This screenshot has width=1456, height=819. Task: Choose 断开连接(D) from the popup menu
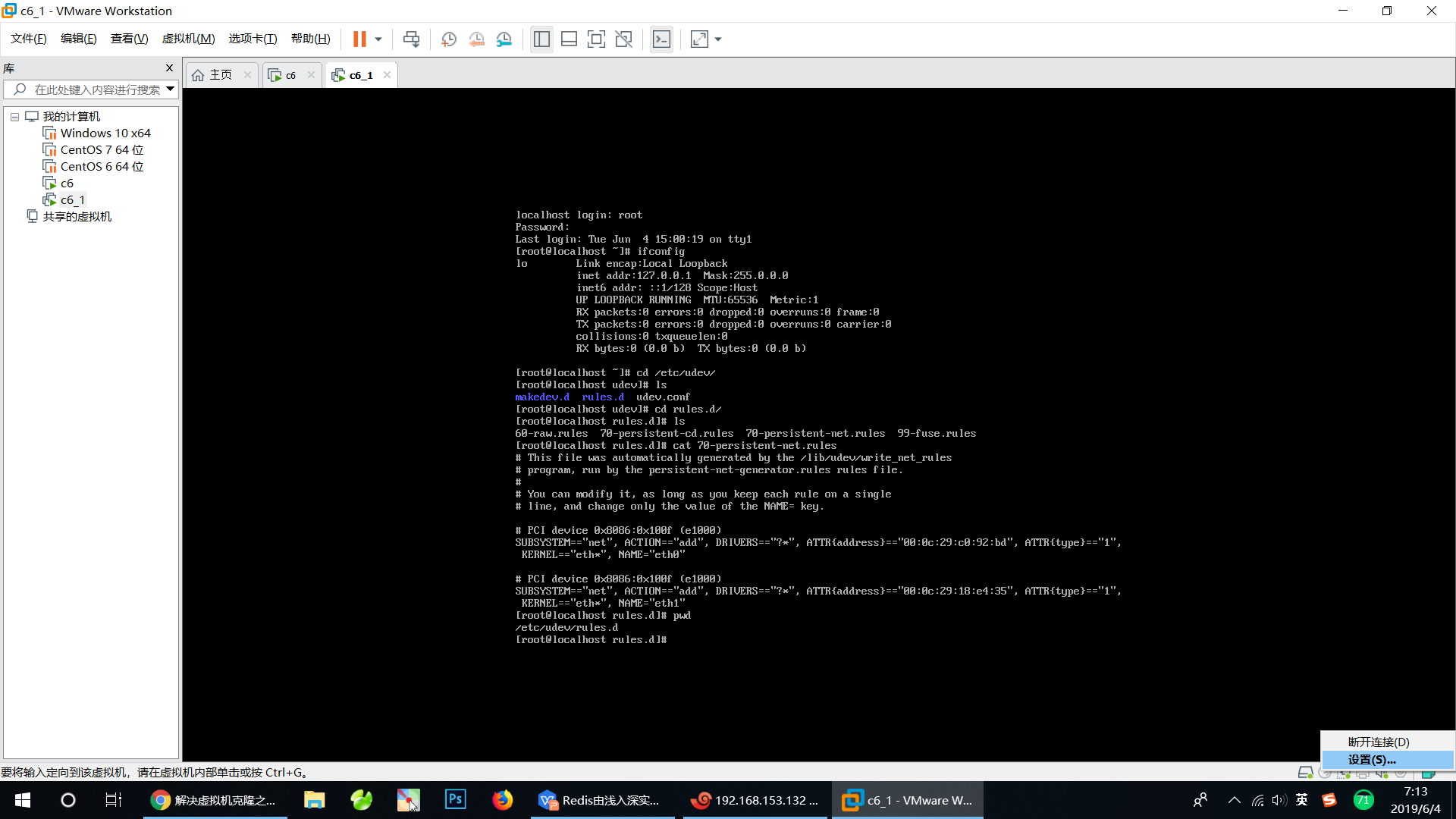(1378, 742)
